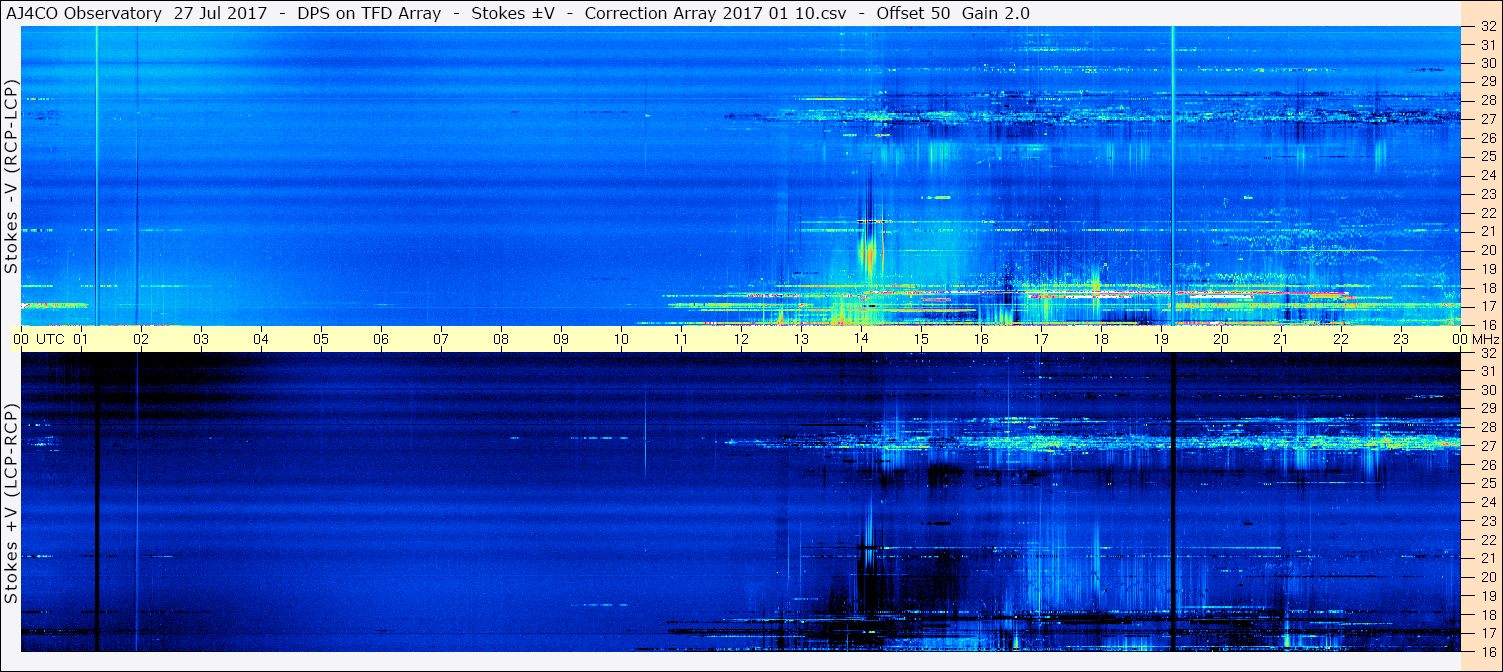
Task: Click 20 MHz label on Stokes -V scale
Action: tap(1487, 250)
